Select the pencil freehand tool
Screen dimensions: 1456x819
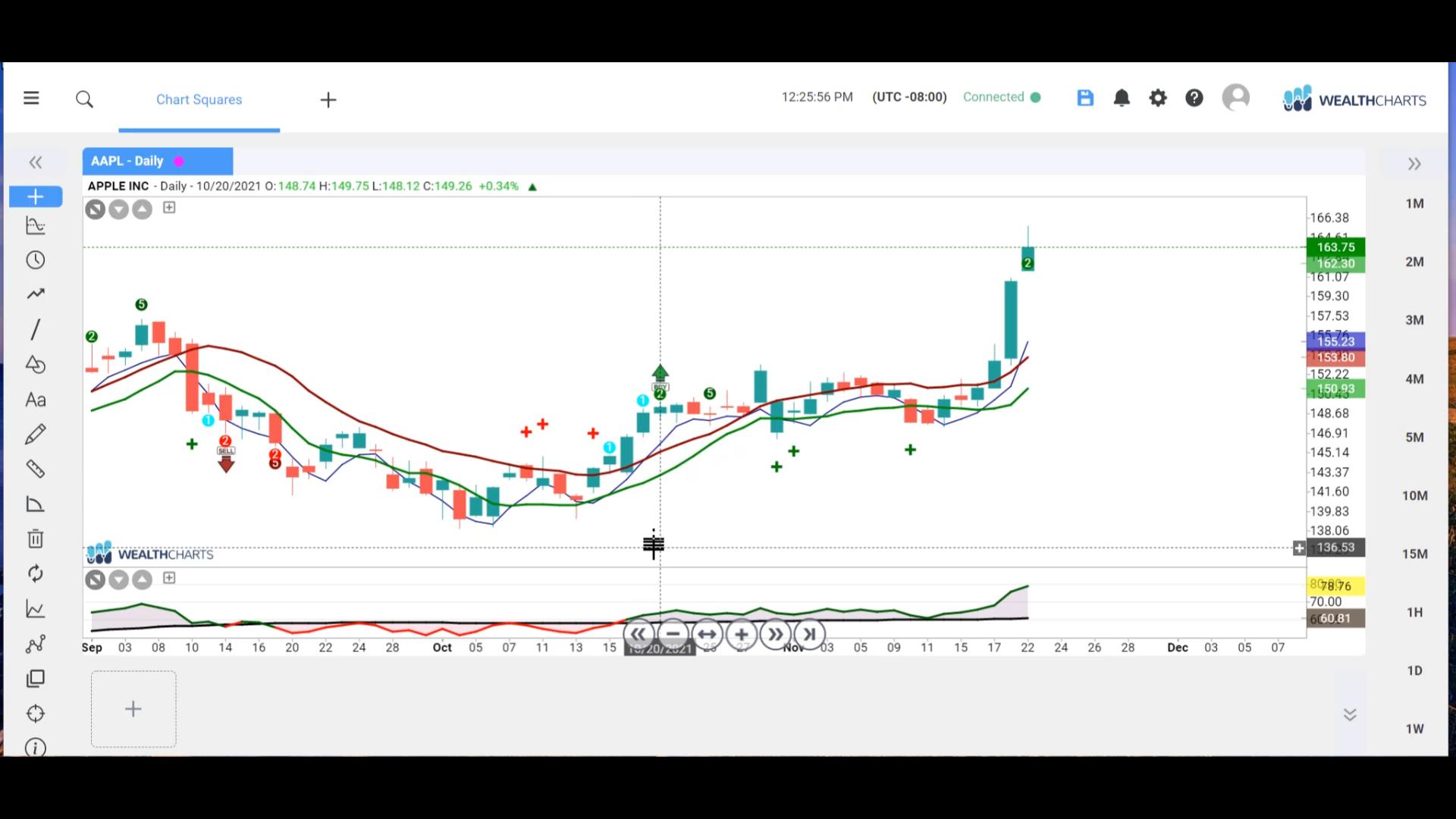point(36,434)
